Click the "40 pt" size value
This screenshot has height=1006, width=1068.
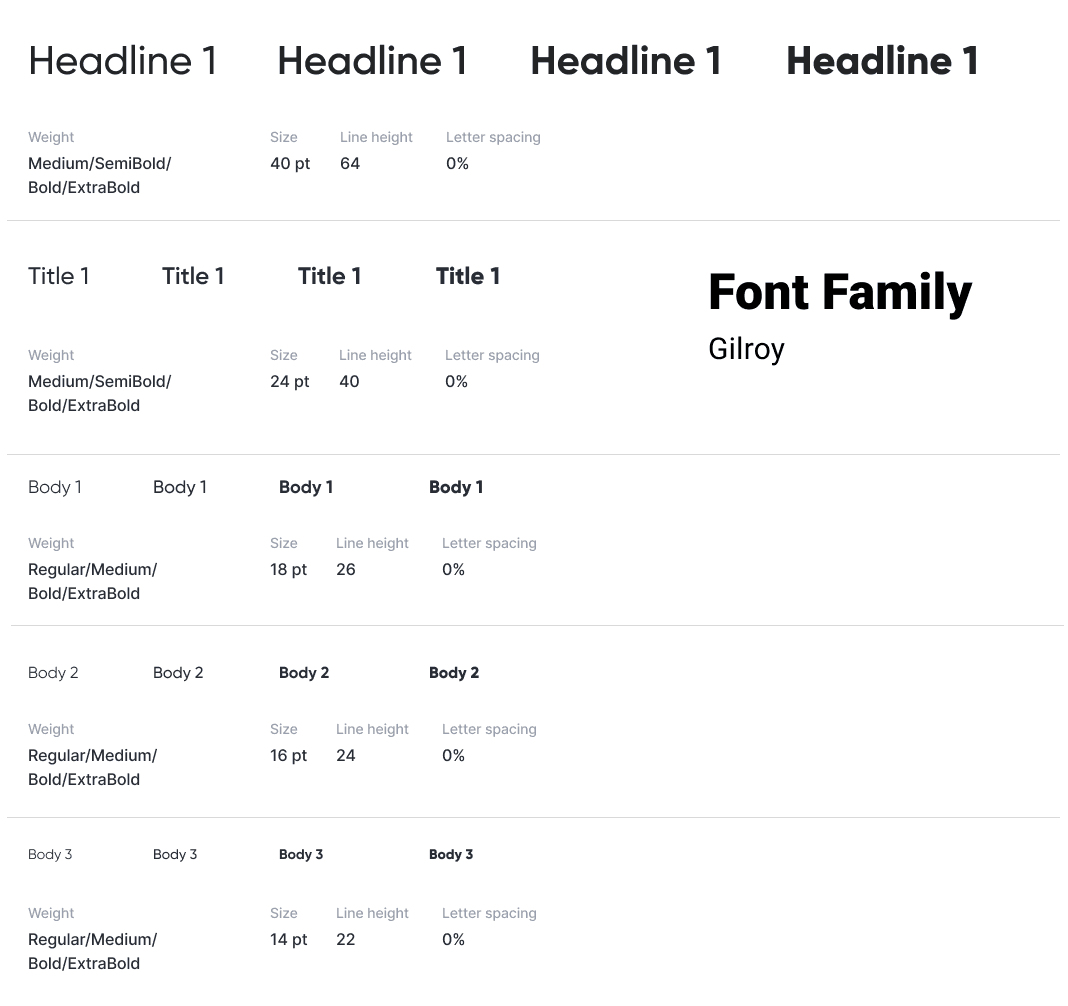[290, 163]
